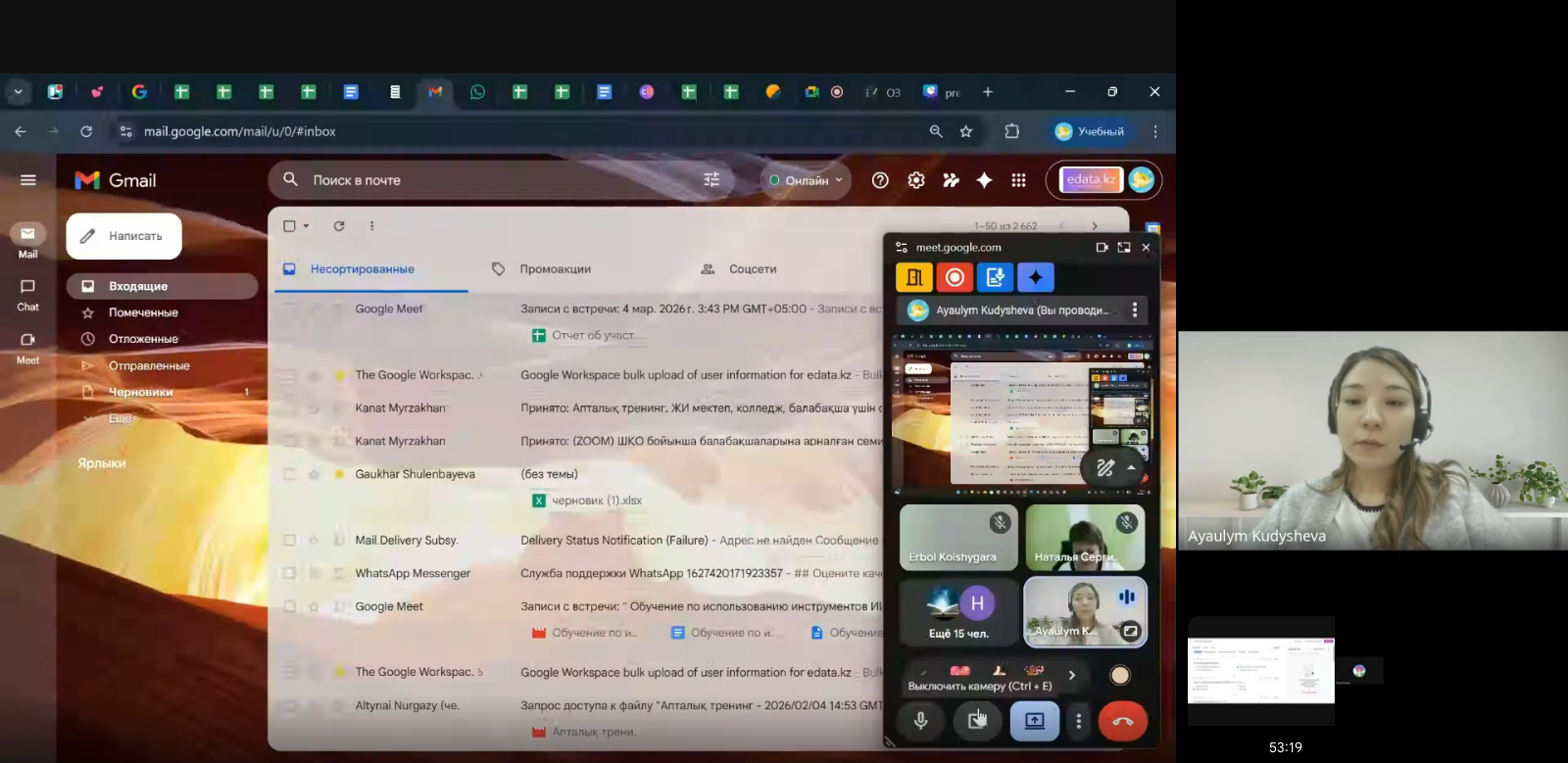This screenshot has height=763, width=1568.
Task: Open Gmail settings gear
Action: (916, 180)
